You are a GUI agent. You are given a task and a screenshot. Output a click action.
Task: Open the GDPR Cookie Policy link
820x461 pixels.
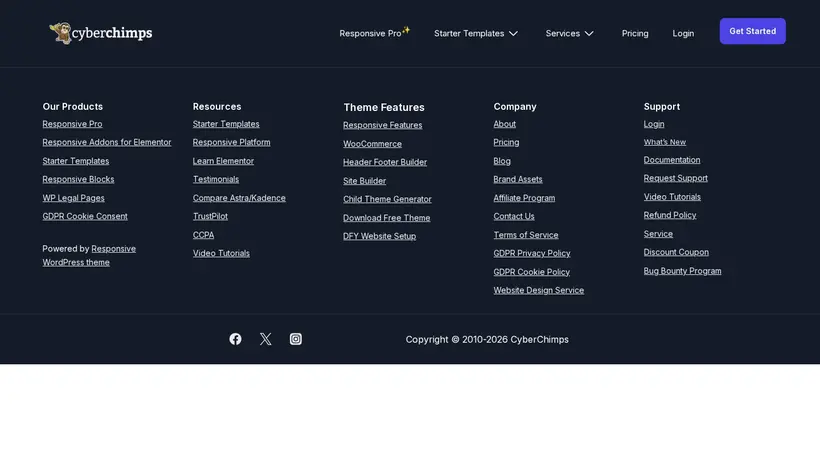tap(531, 272)
